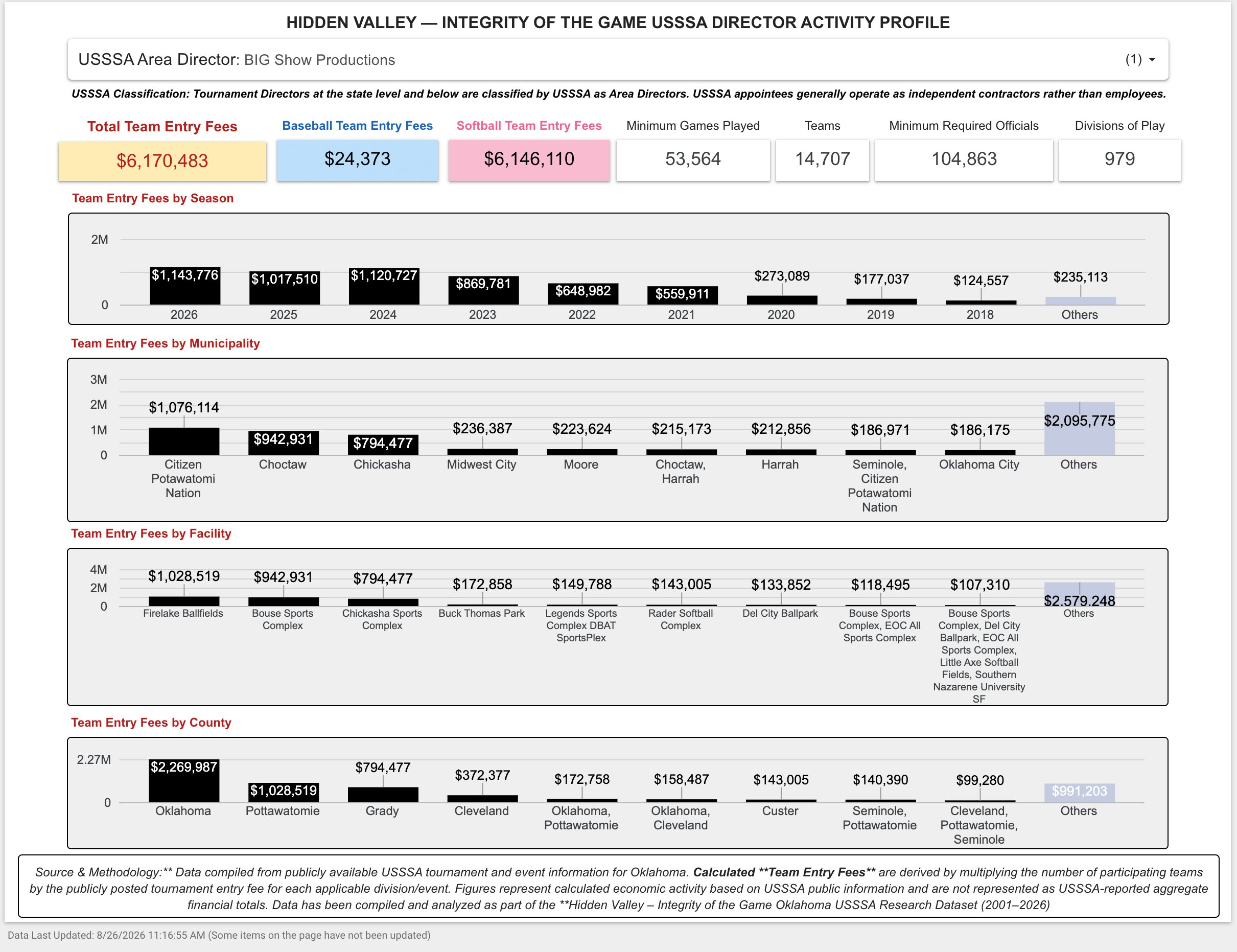Click the $140,390 county data label

880,780
